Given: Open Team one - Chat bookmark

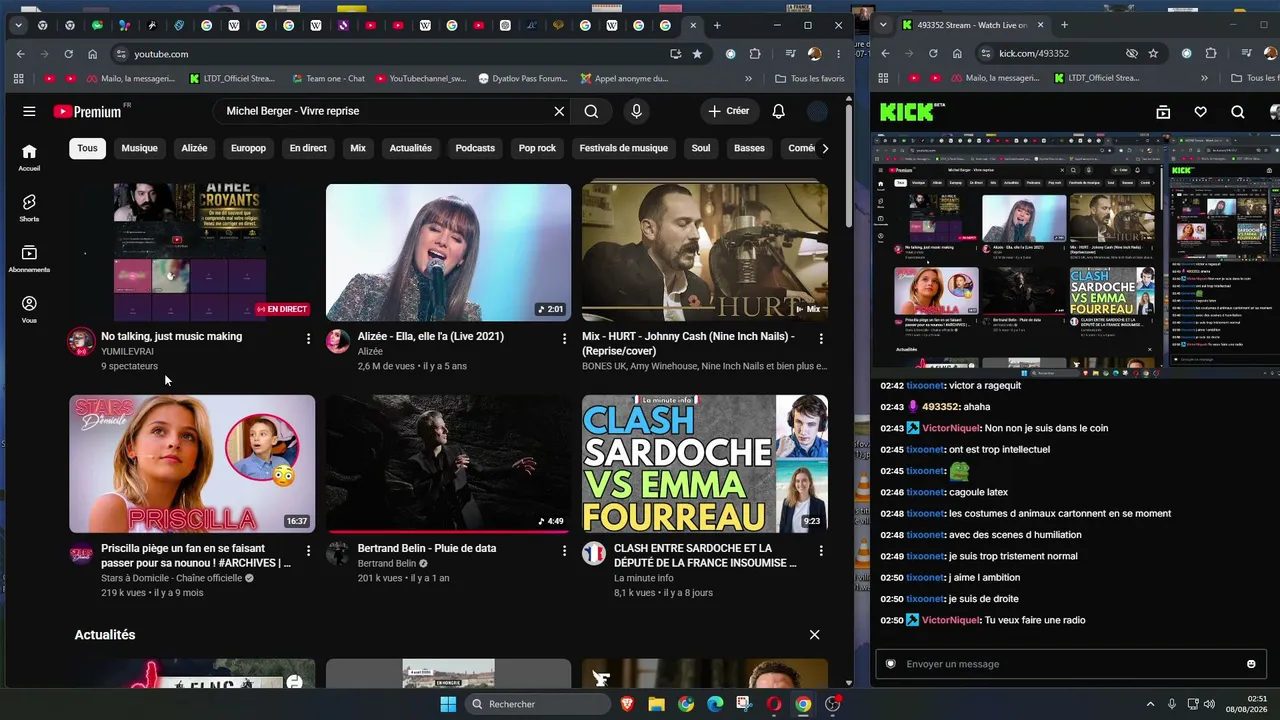Looking at the screenshot, I should click(328, 78).
